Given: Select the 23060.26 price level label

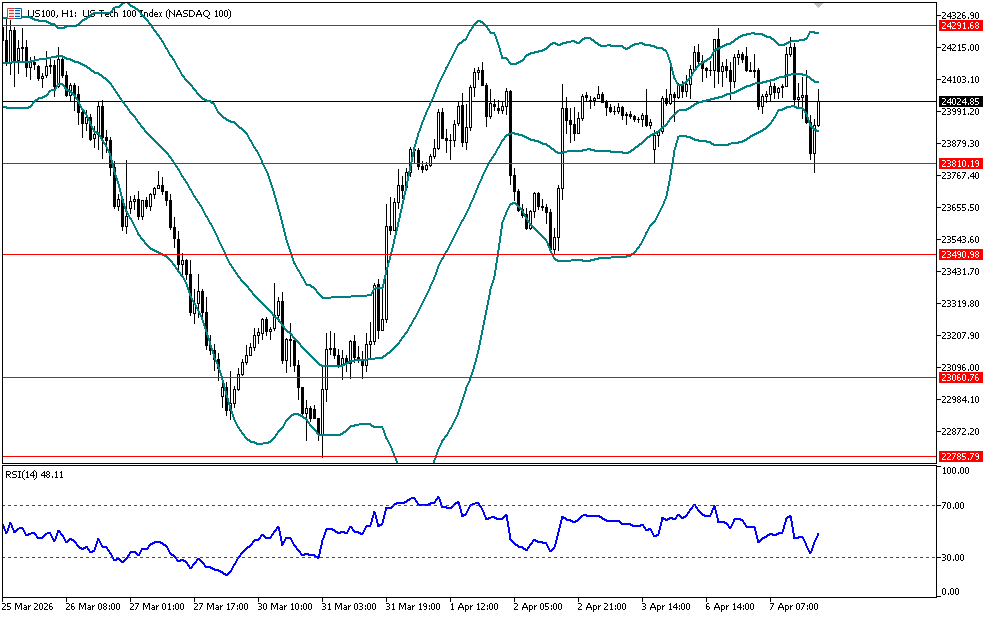Looking at the screenshot, I should [x=960, y=378].
